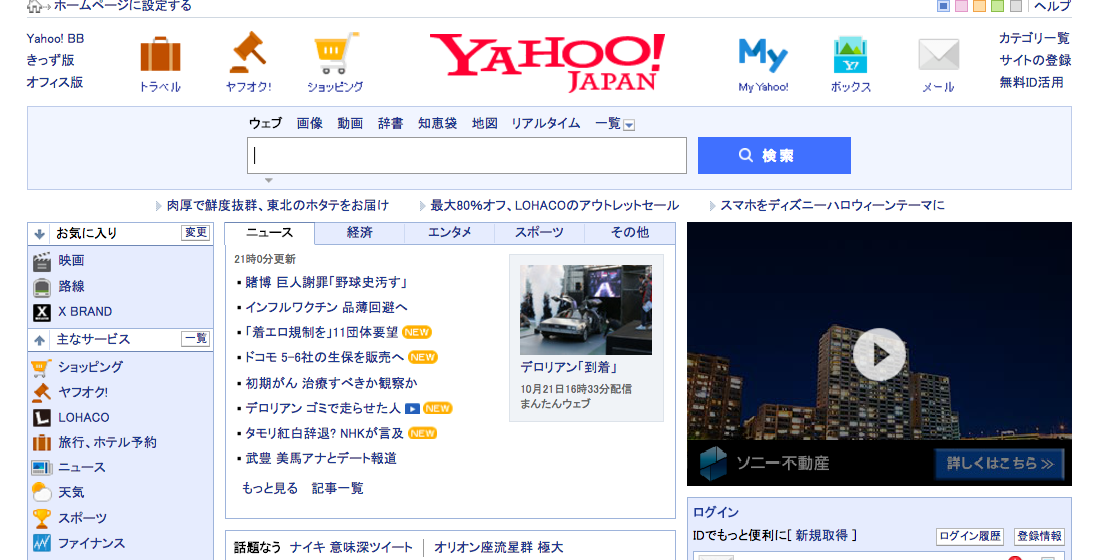Click the 検索 search button

tap(774, 156)
